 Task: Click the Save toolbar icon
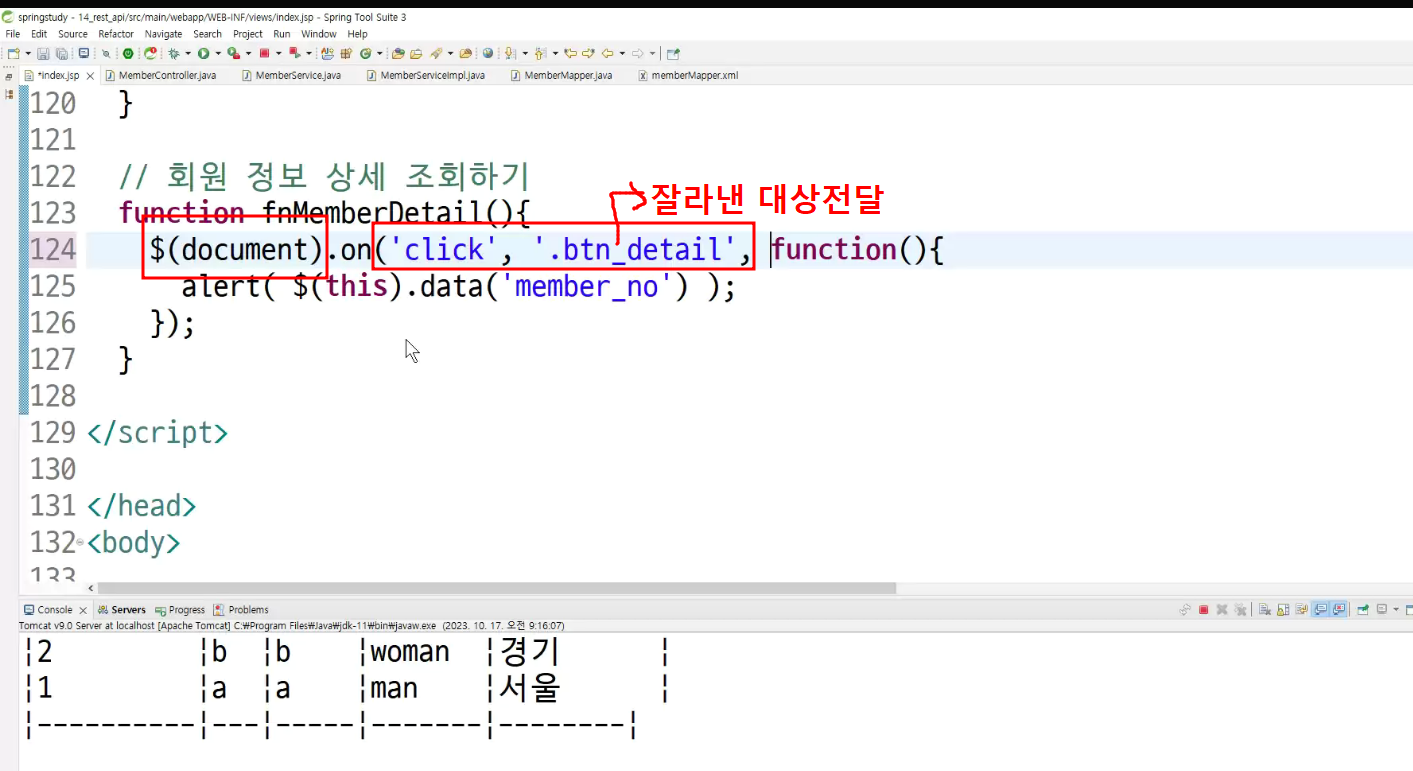click(x=44, y=53)
